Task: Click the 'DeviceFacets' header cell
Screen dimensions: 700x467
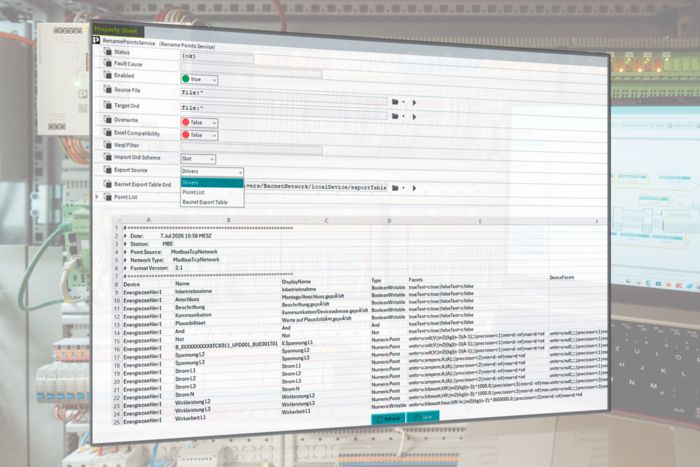Action: (562, 277)
